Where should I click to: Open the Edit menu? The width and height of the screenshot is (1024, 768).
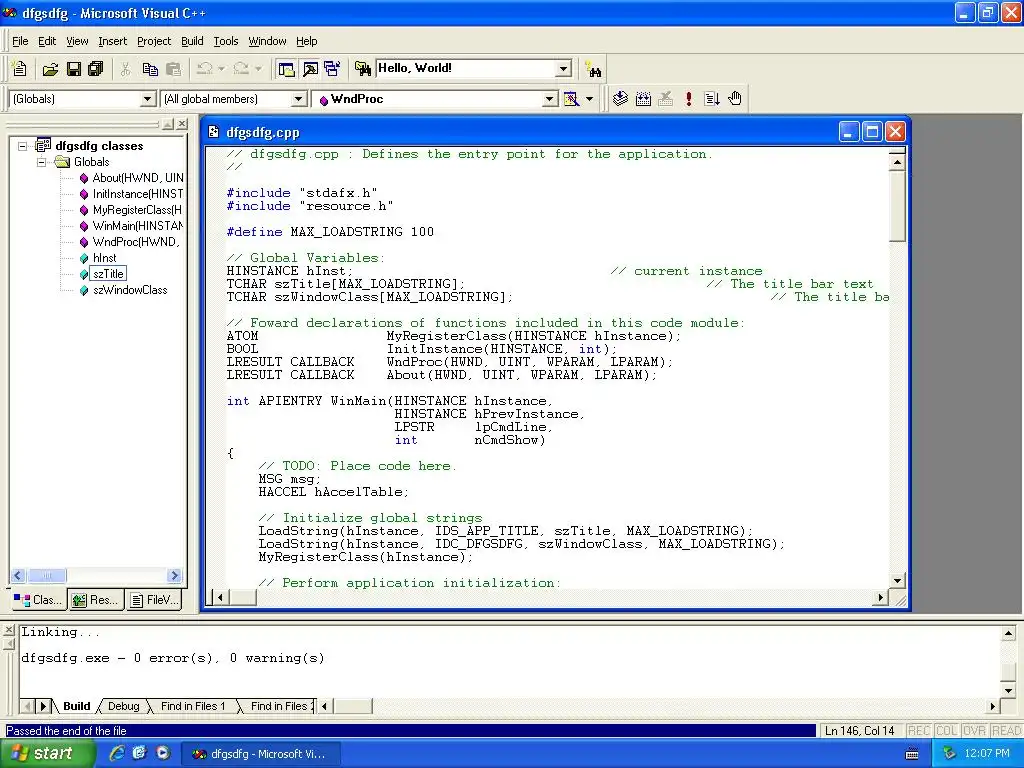coord(47,41)
